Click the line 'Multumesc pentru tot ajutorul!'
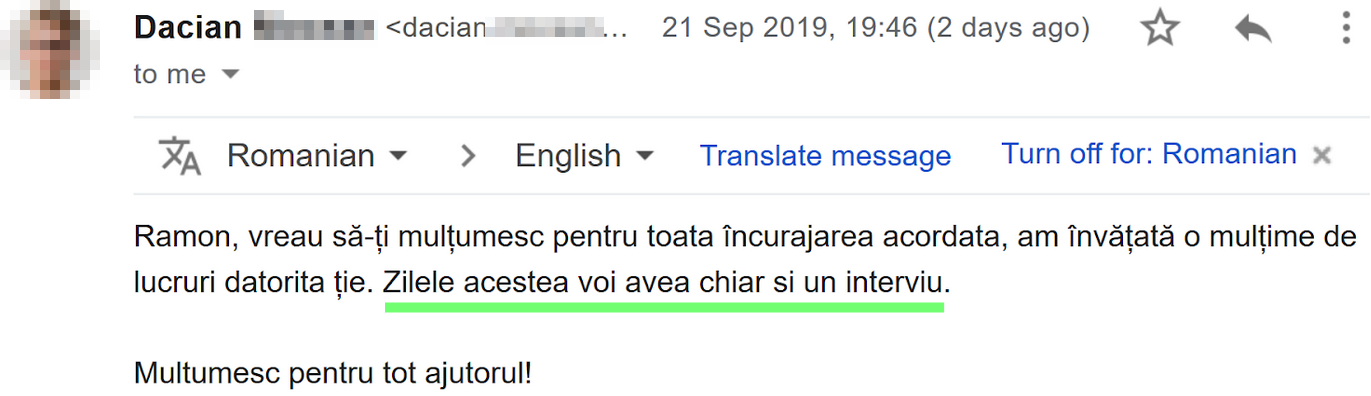Image resolution: width=1371 pixels, height=396 pixels. pyautogui.click(x=333, y=374)
